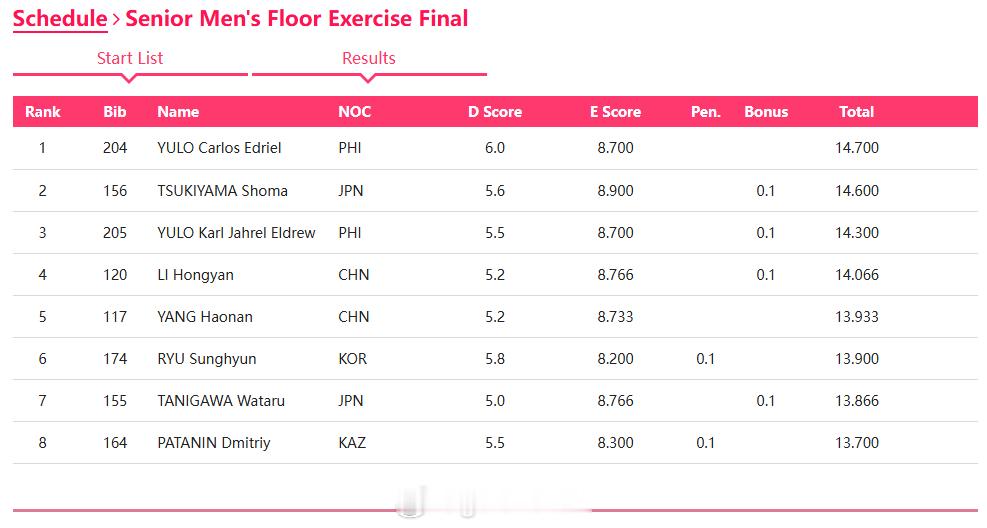Click the NOC column header
This screenshot has width=987, height=528.
pos(354,112)
